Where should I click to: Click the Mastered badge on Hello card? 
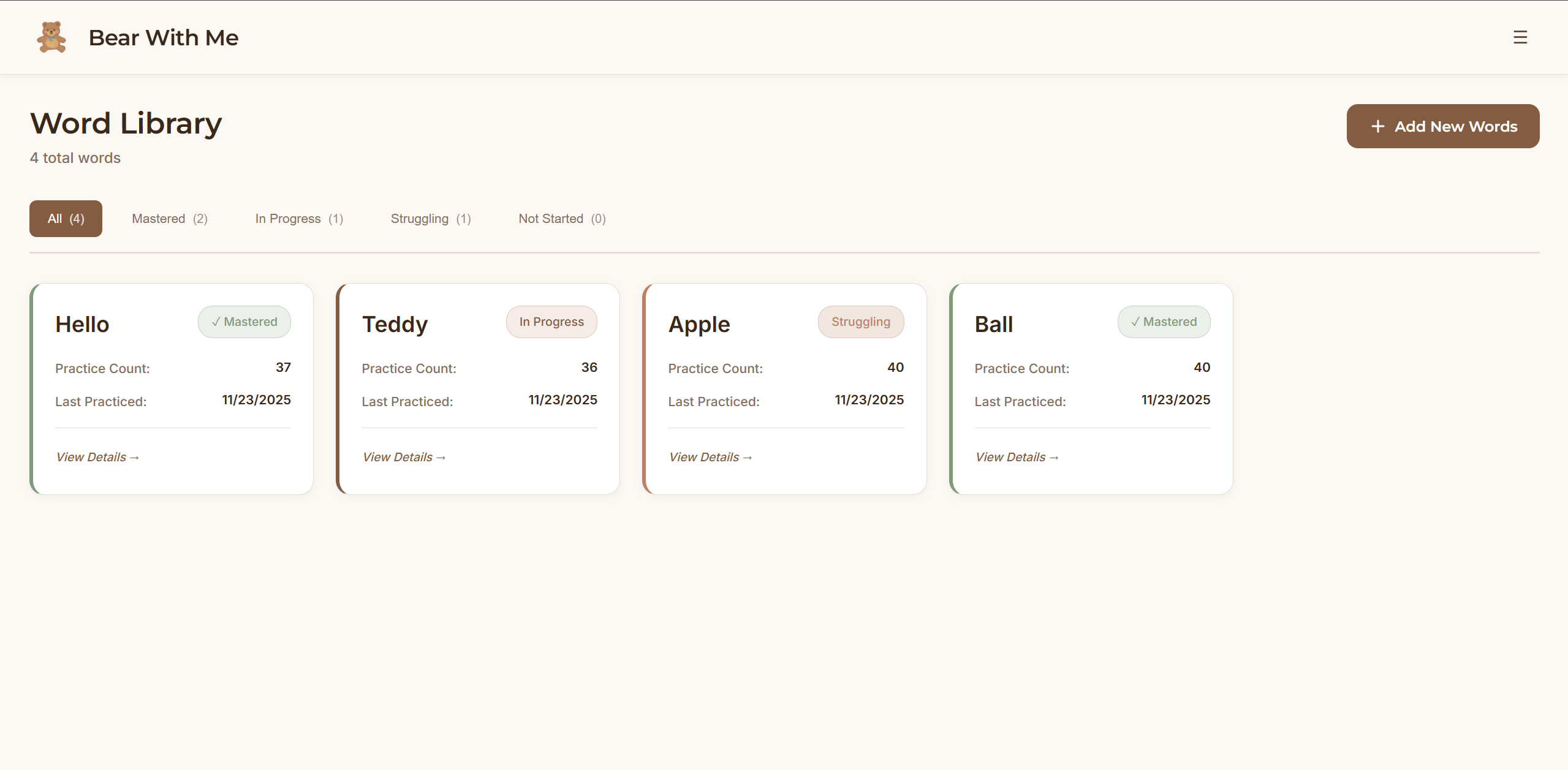244,322
